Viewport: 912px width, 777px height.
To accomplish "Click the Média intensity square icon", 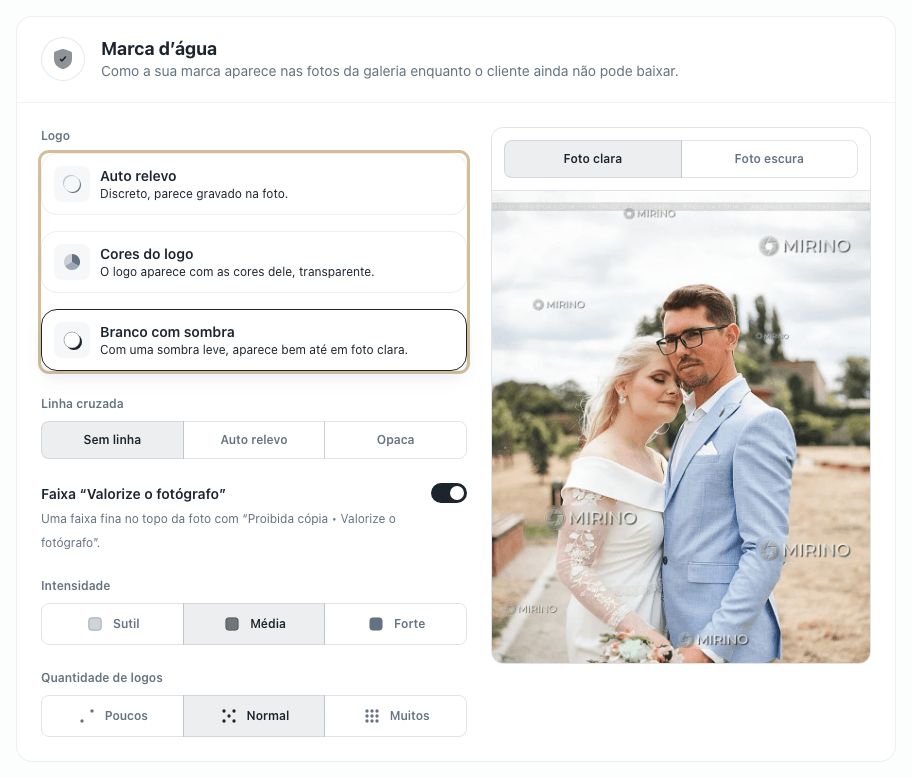I will pos(232,624).
